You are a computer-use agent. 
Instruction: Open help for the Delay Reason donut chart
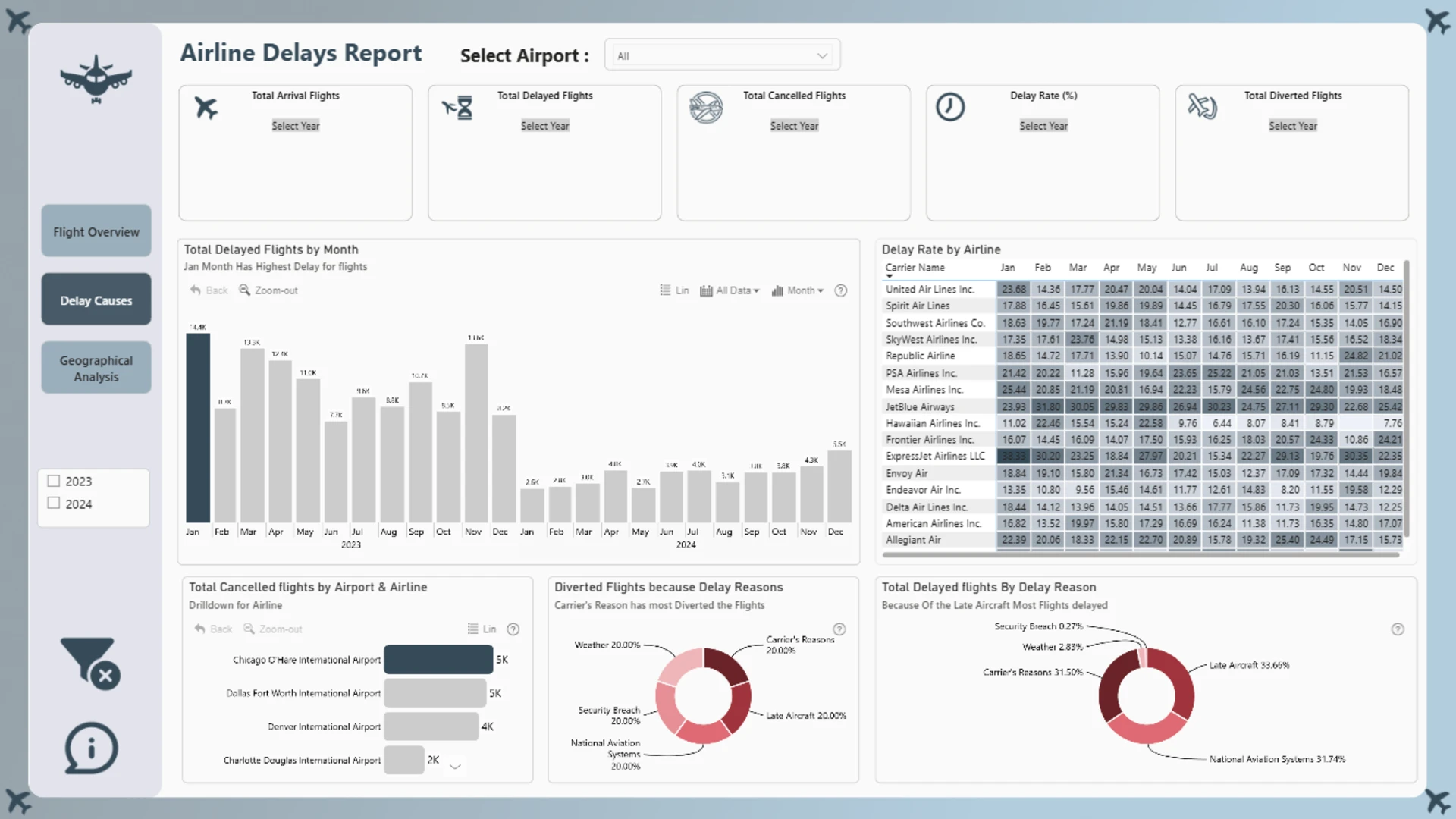pyautogui.click(x=1398, y=629)
